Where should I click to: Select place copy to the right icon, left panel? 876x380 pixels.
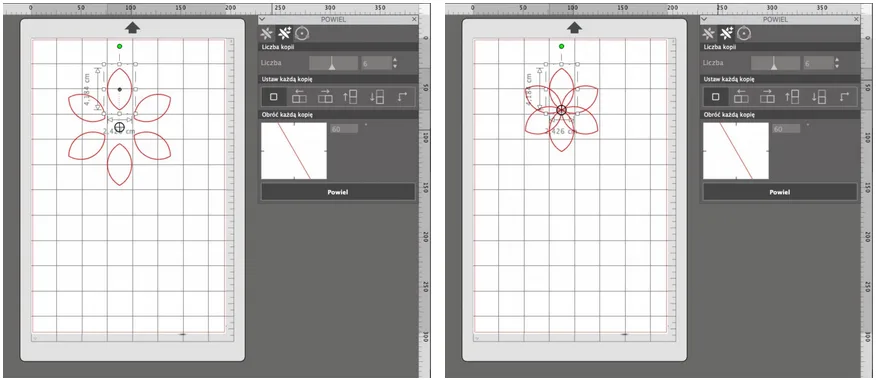pos(325,97)
